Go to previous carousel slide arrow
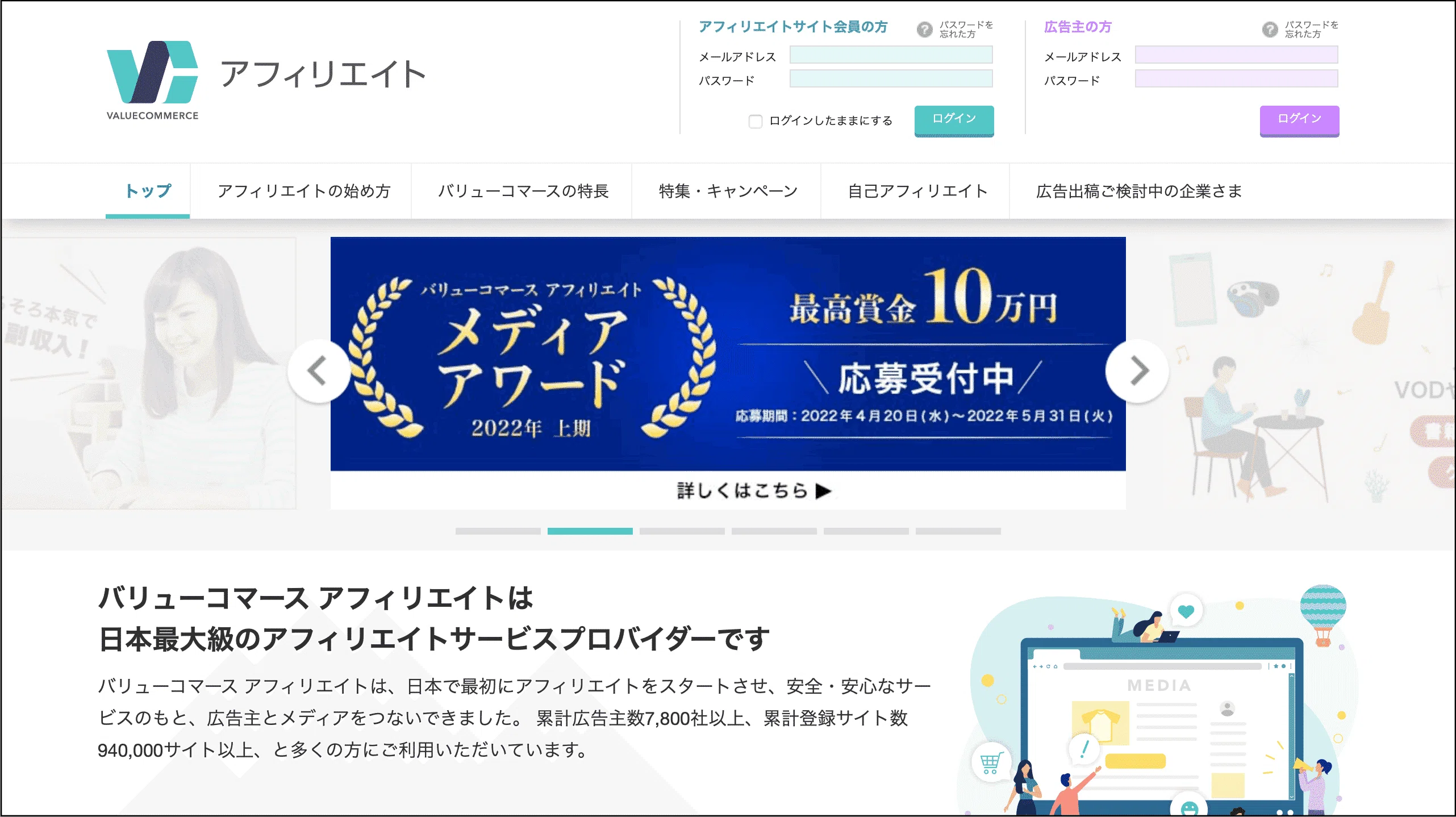This screenshot has width=1456, height=817. 319,371
